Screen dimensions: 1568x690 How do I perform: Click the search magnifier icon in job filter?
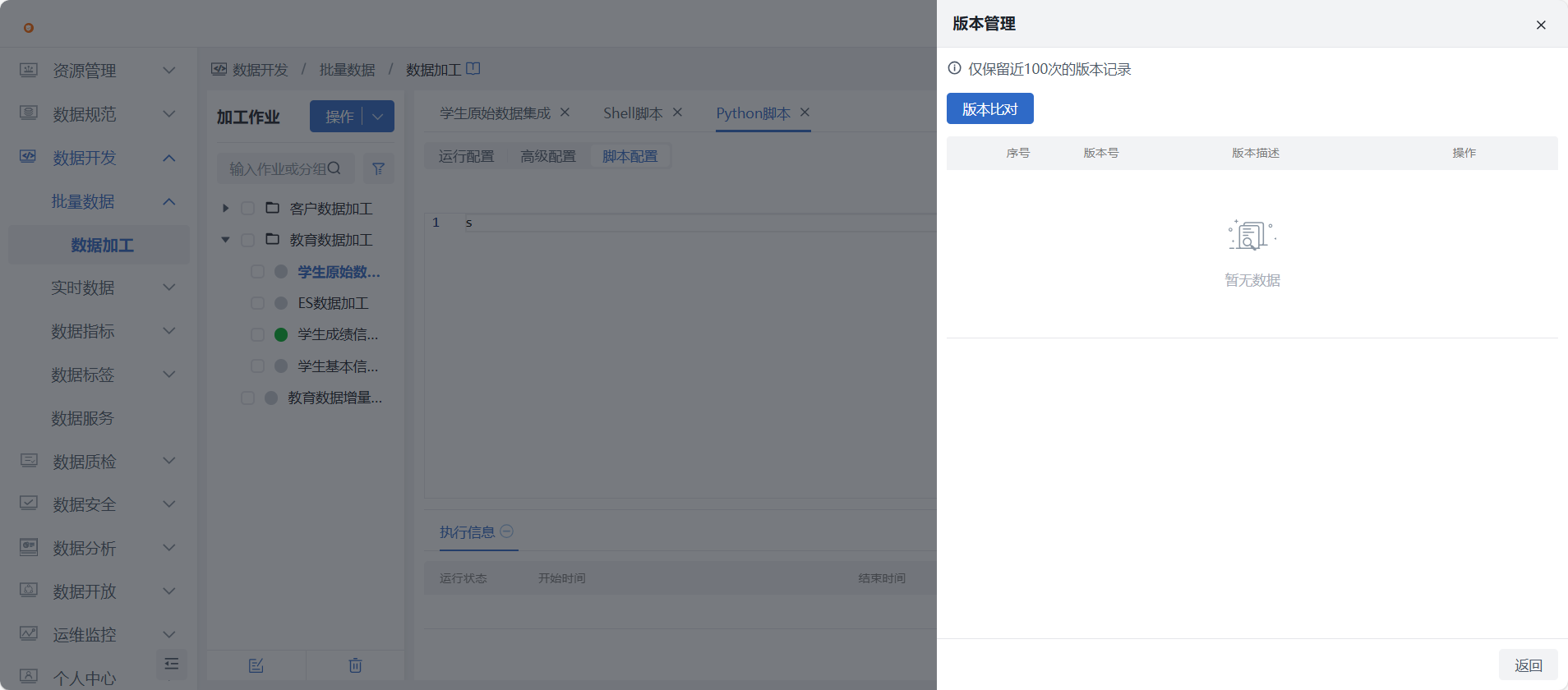click(334, 168)
